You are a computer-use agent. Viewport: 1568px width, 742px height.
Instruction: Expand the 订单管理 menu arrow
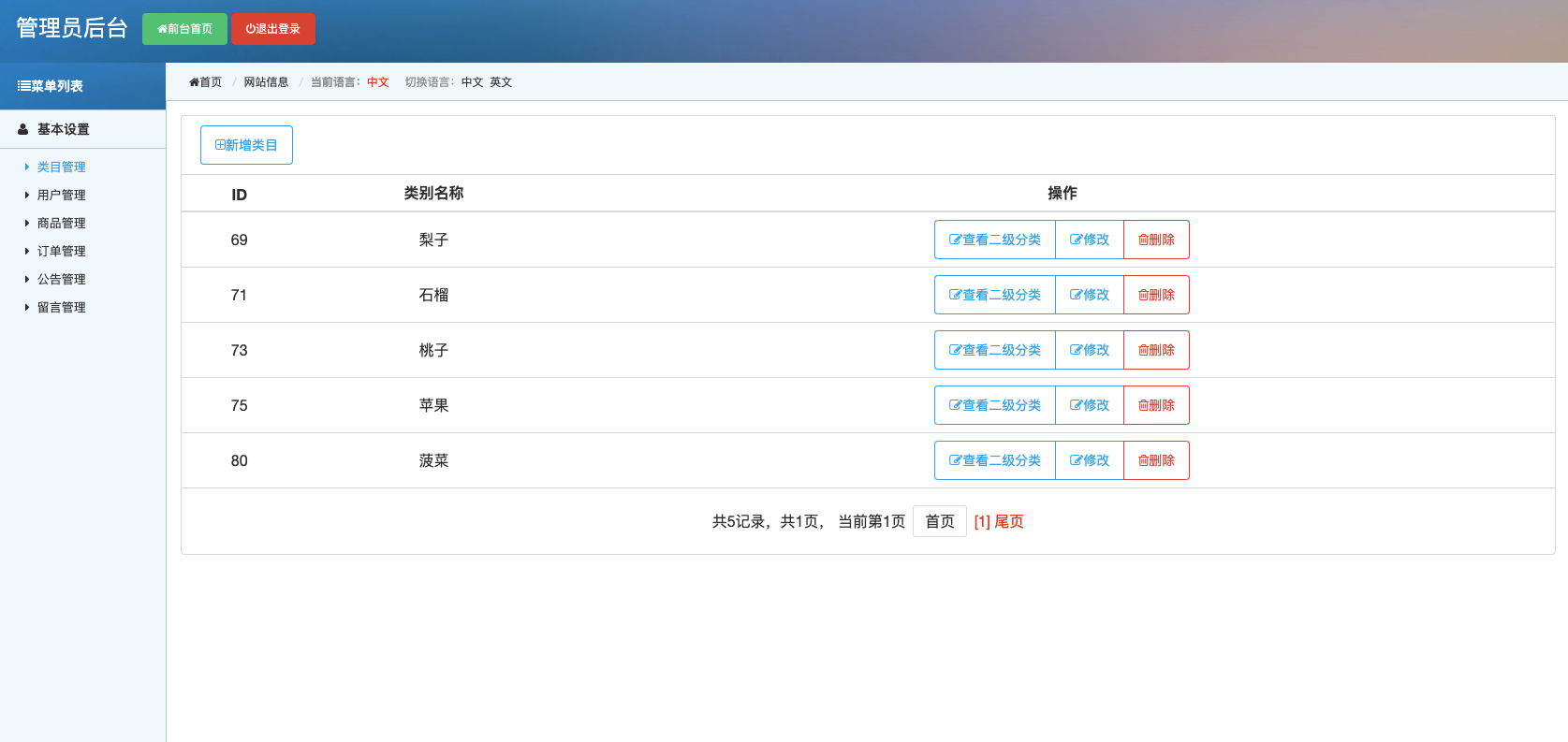27,251
